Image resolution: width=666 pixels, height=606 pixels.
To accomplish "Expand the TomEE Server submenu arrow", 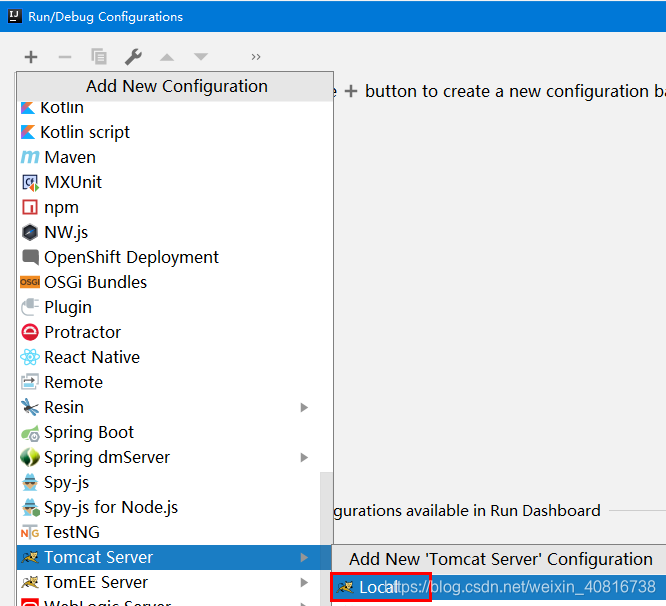I will pos(304,582).
